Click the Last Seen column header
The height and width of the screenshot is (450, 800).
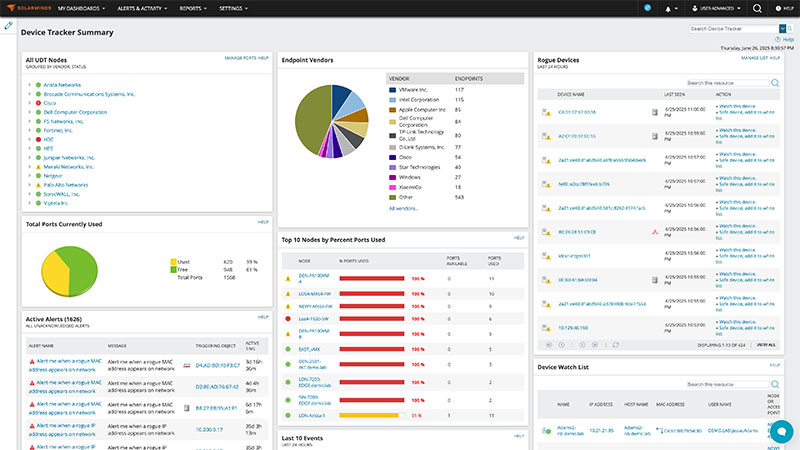tap(674, 94)
